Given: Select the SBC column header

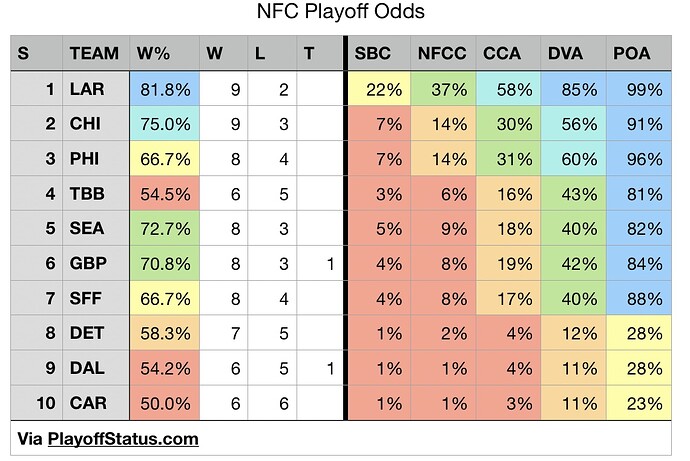Looking at the screenshot, I should (375, 53).
